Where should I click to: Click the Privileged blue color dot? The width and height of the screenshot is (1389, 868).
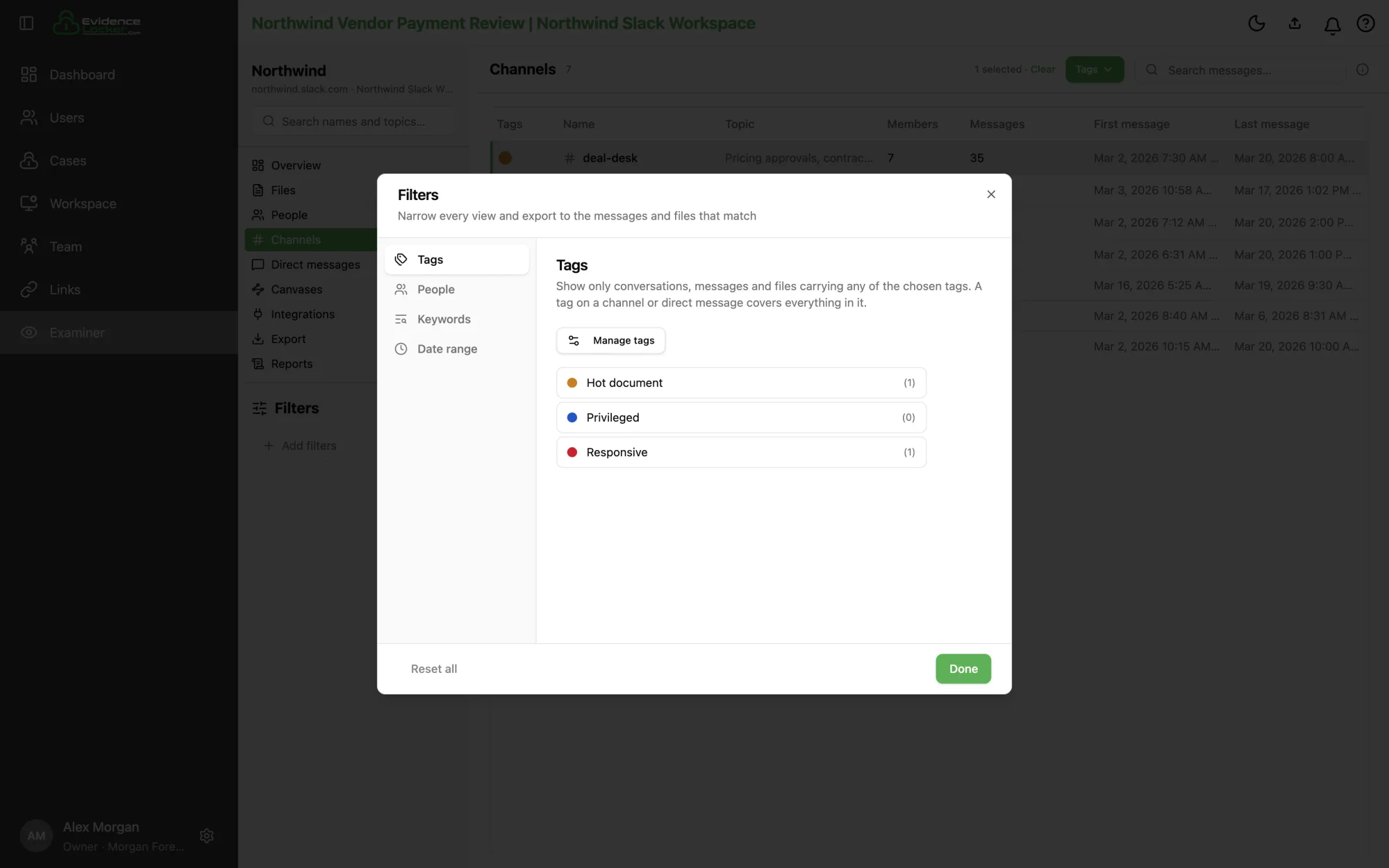(572, 417)
